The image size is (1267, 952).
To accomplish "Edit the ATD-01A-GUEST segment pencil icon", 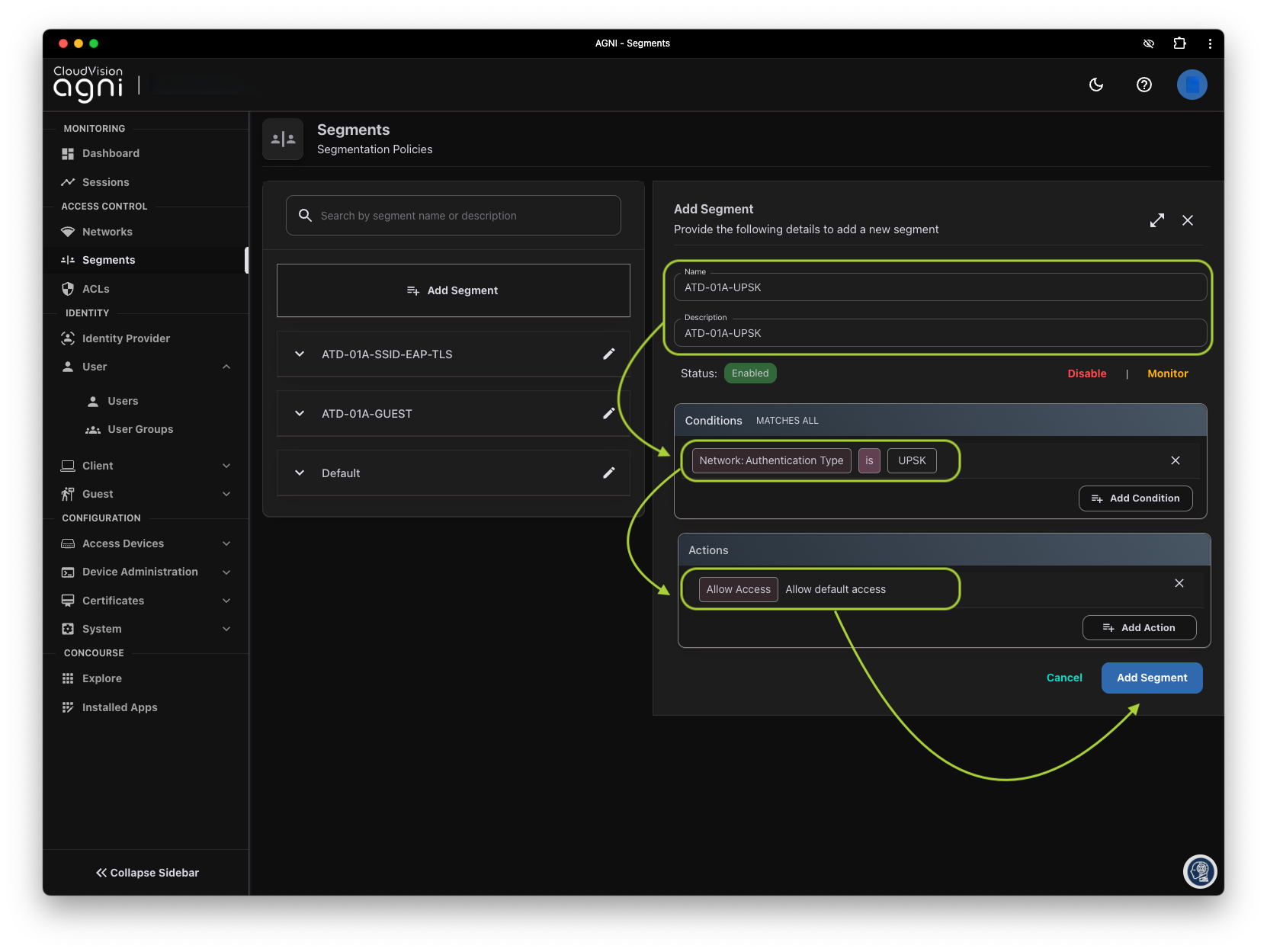I will 608,413.
